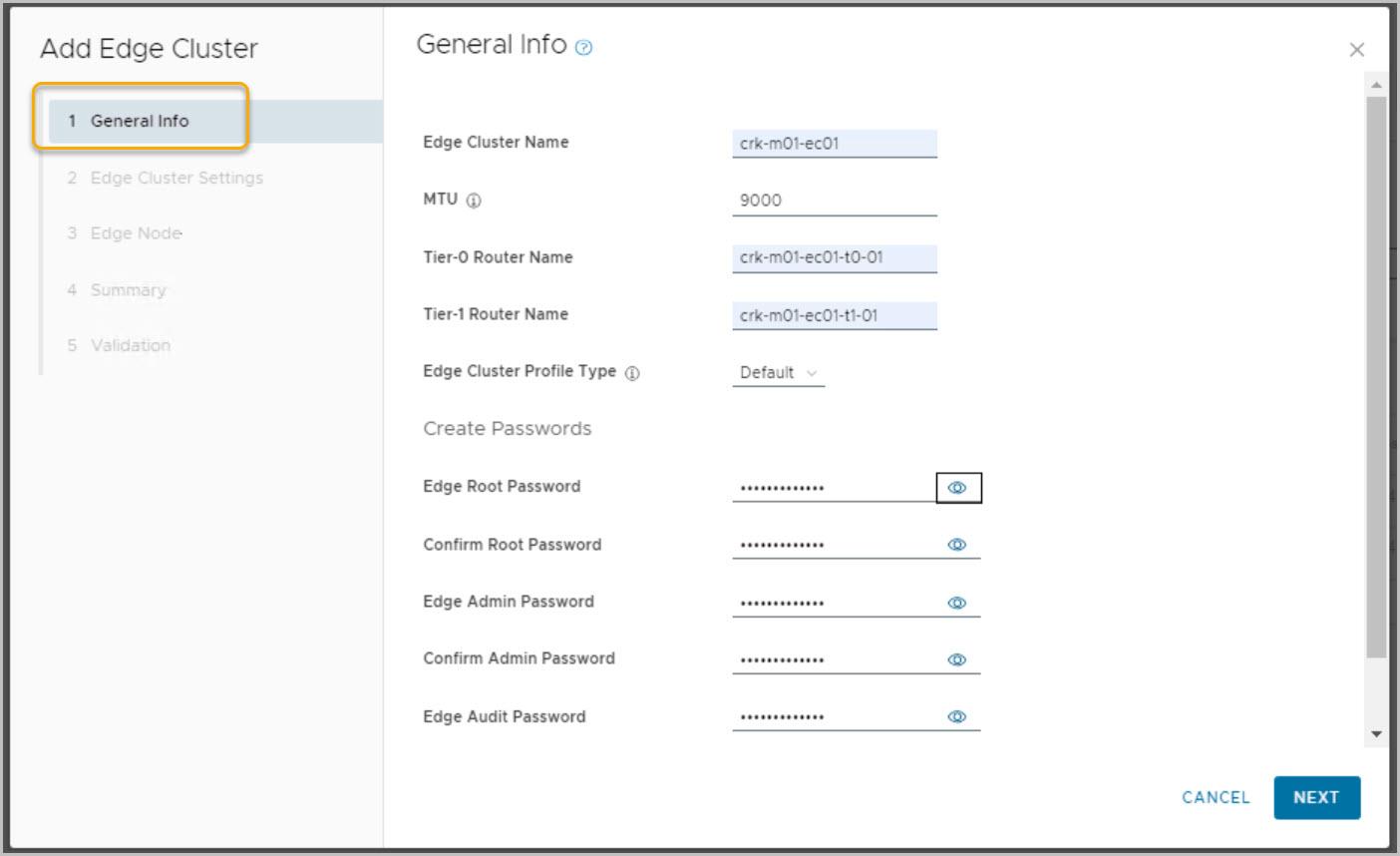Click the scrollbar down arrow
Screen dimensions: 1400x856
tap(1376, 734)
